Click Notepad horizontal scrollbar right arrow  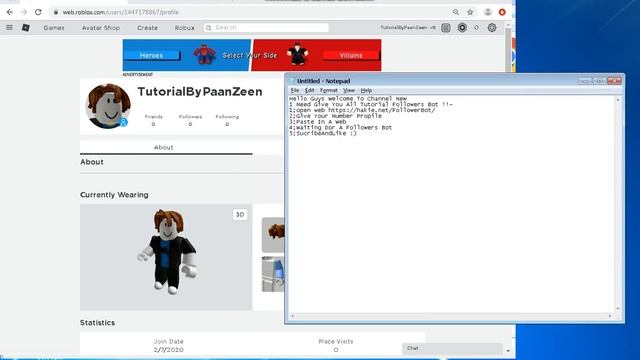[610, 316]
